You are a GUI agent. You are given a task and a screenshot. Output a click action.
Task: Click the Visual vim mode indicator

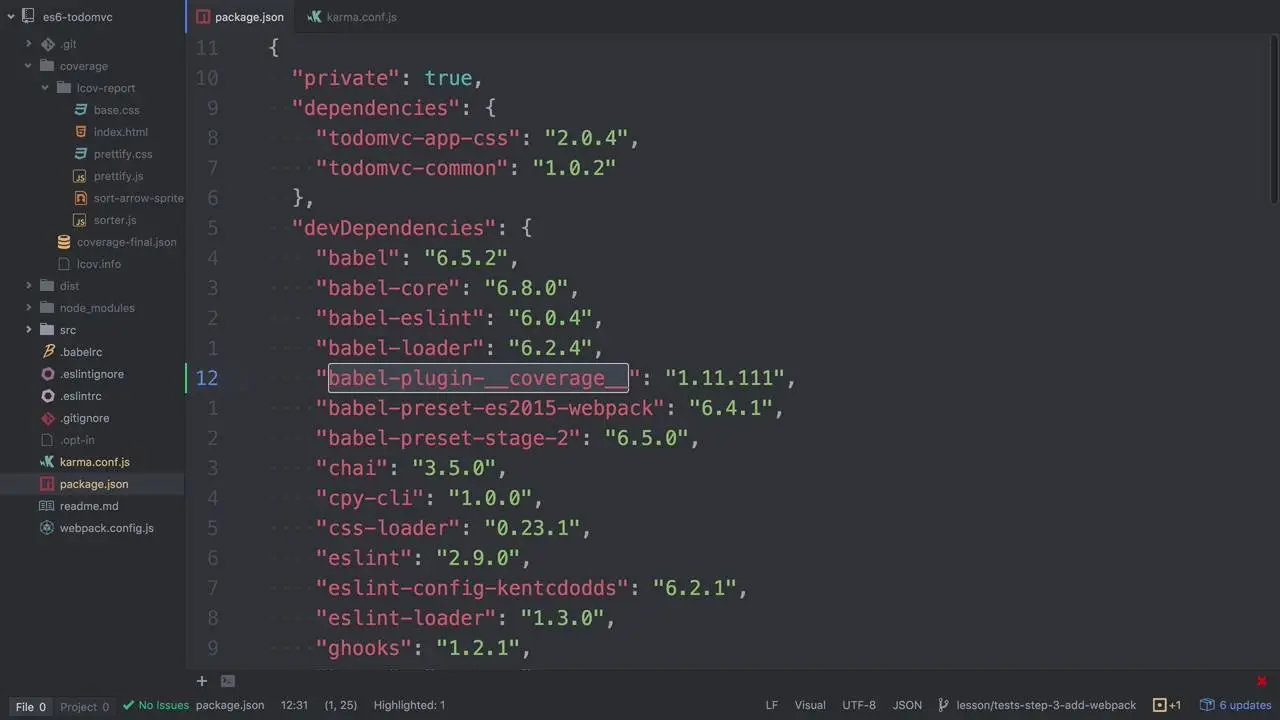(x=810, y=705)
